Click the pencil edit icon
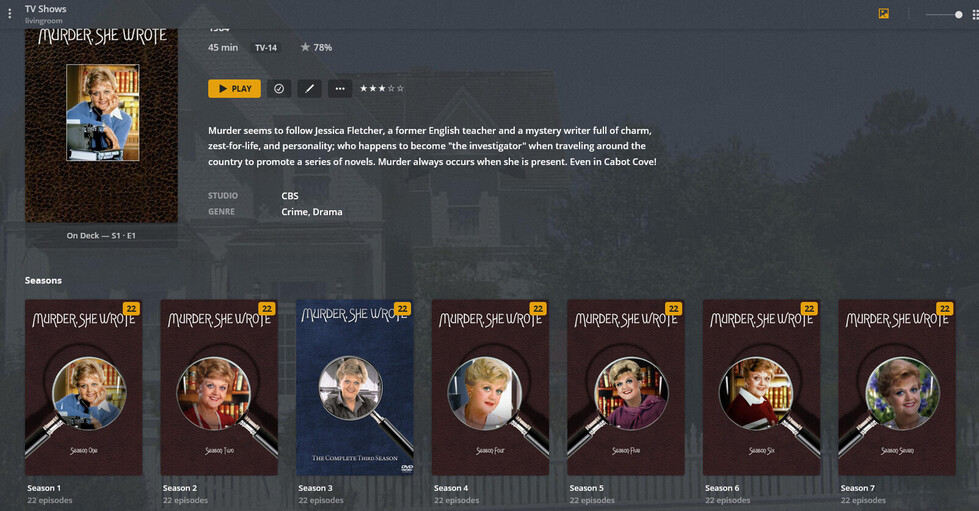Viewport: 979px width, 511px height. coord(310,89)
